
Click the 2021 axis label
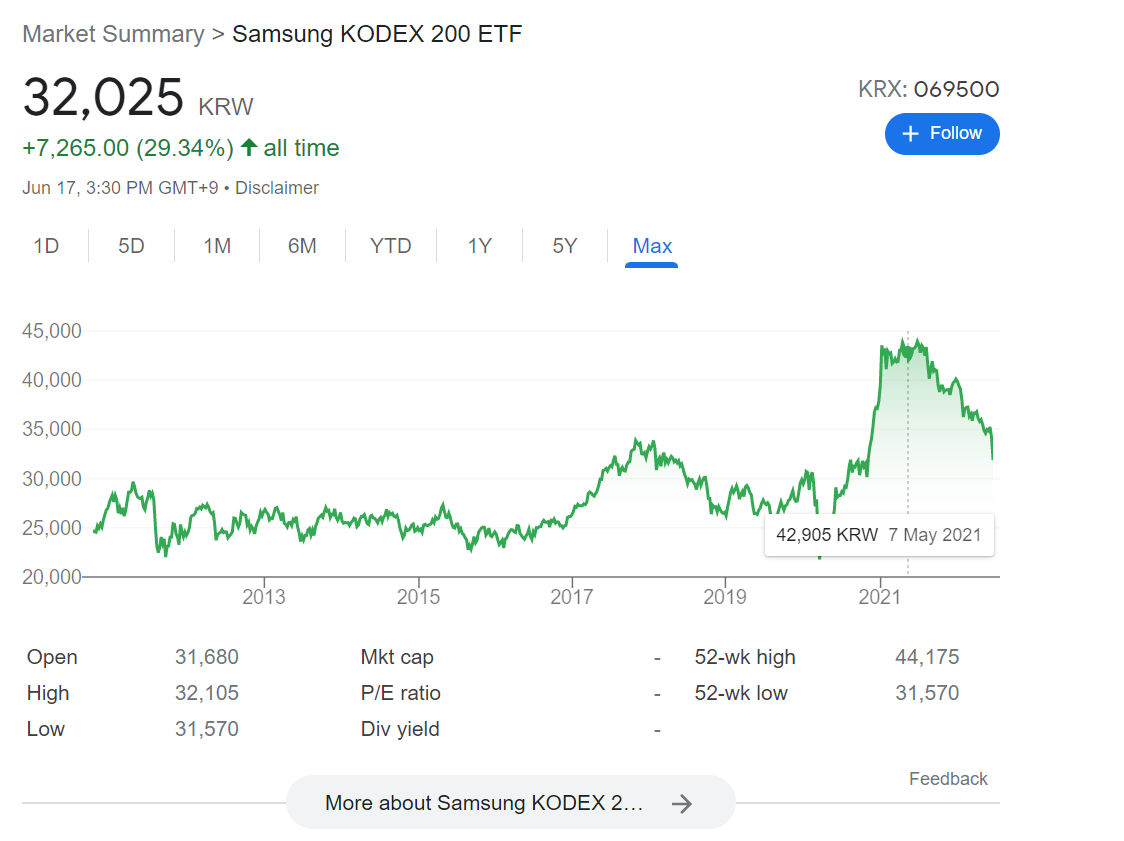(x=880, y=597)
